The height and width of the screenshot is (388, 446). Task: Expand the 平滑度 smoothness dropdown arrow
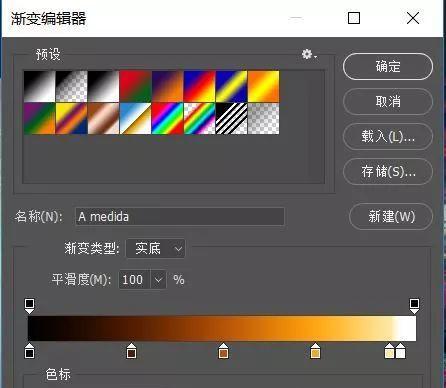(158, 279)
